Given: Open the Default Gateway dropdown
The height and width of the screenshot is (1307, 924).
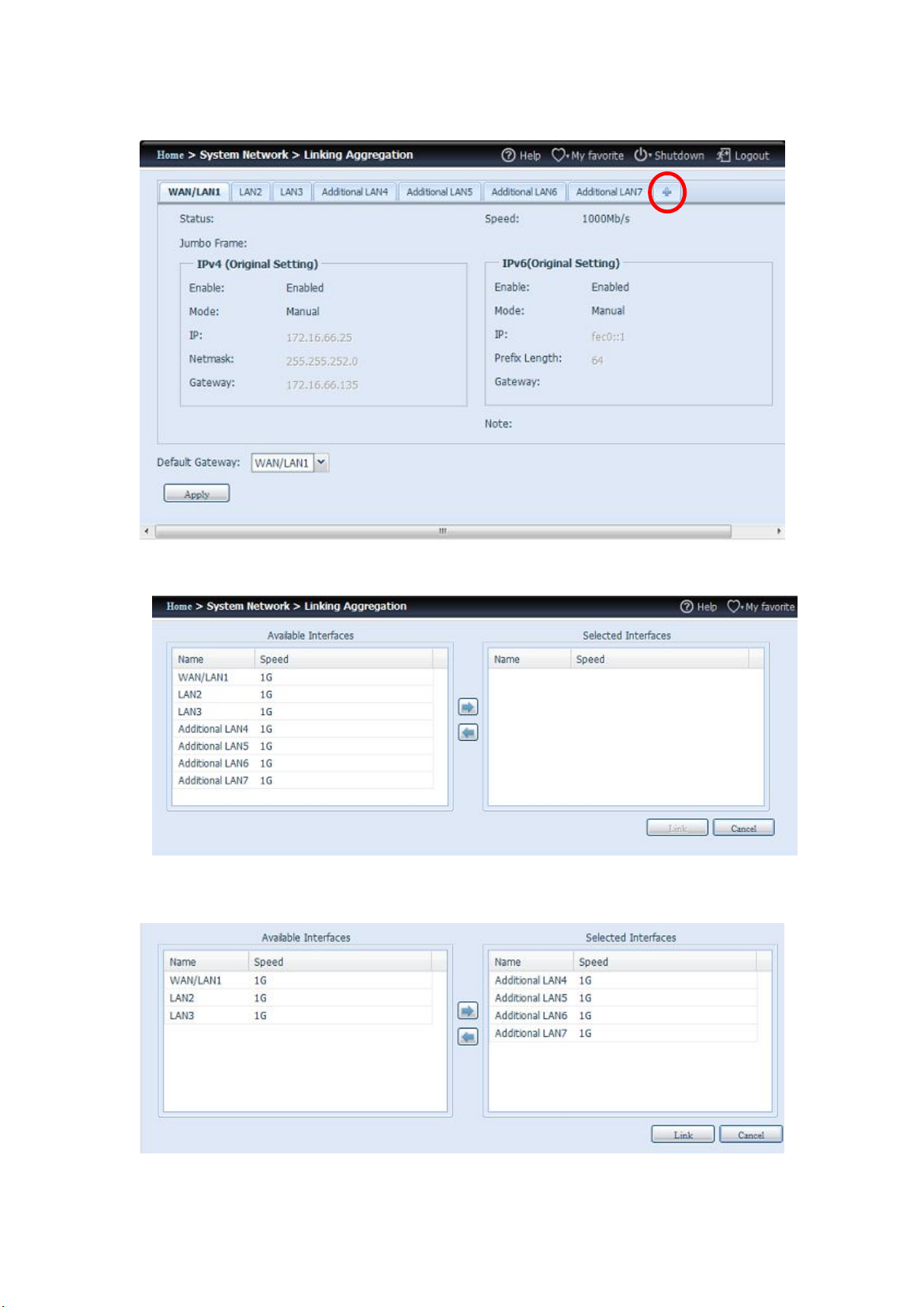Looking at the screenshot, I should click(321, 462).
